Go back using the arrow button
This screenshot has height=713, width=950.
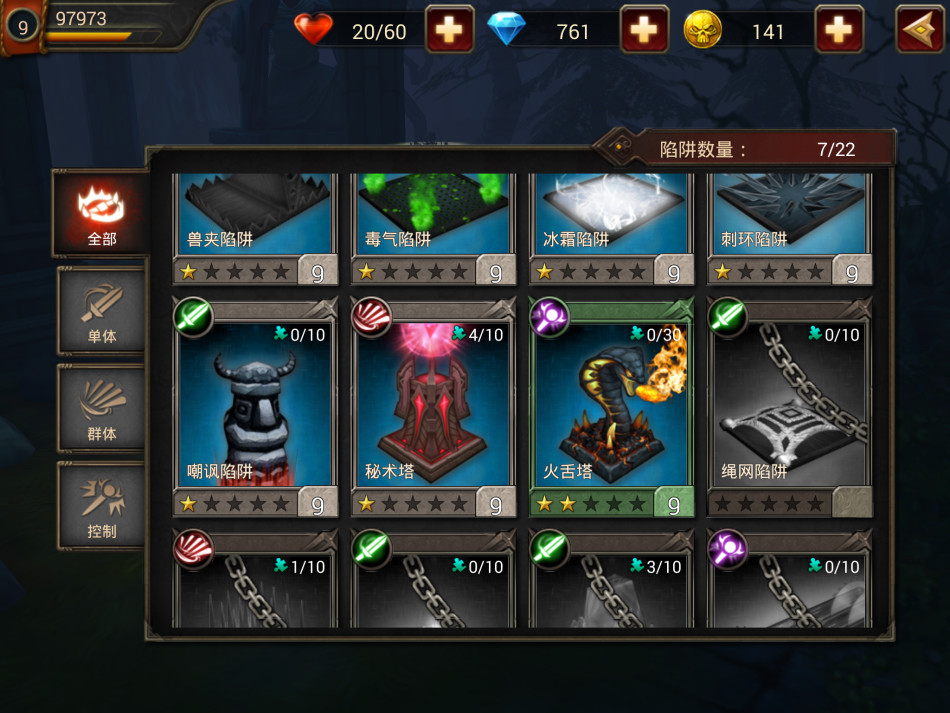coord(920,29)
